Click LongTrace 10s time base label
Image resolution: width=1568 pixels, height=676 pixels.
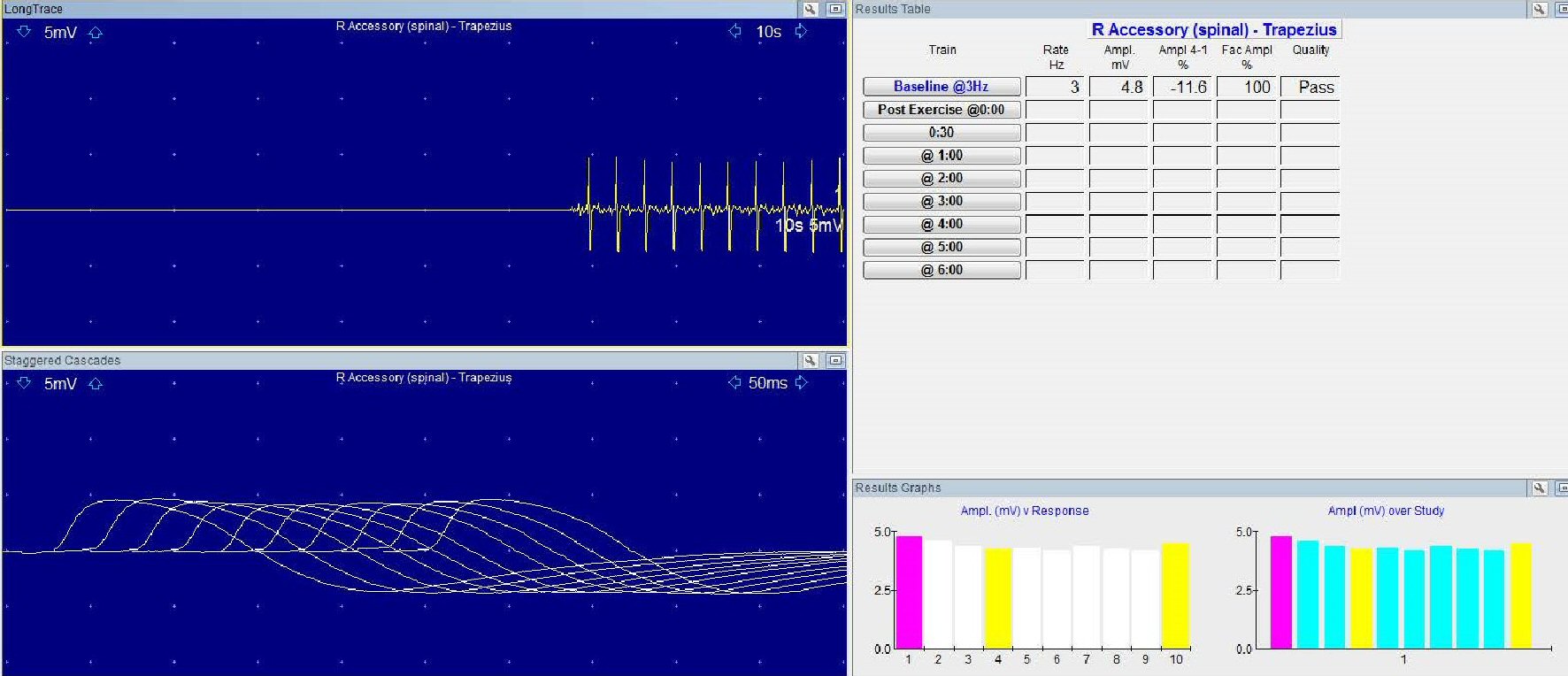click(768, 32)
